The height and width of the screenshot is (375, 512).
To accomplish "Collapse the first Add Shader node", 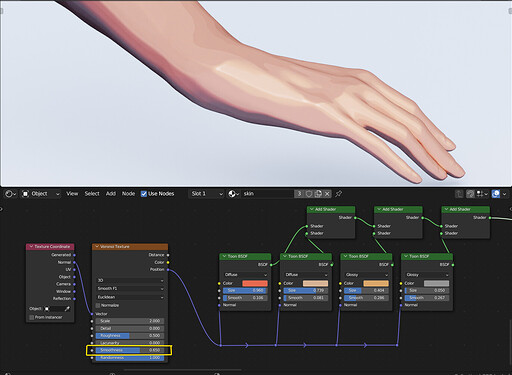I will pos(312,209).
